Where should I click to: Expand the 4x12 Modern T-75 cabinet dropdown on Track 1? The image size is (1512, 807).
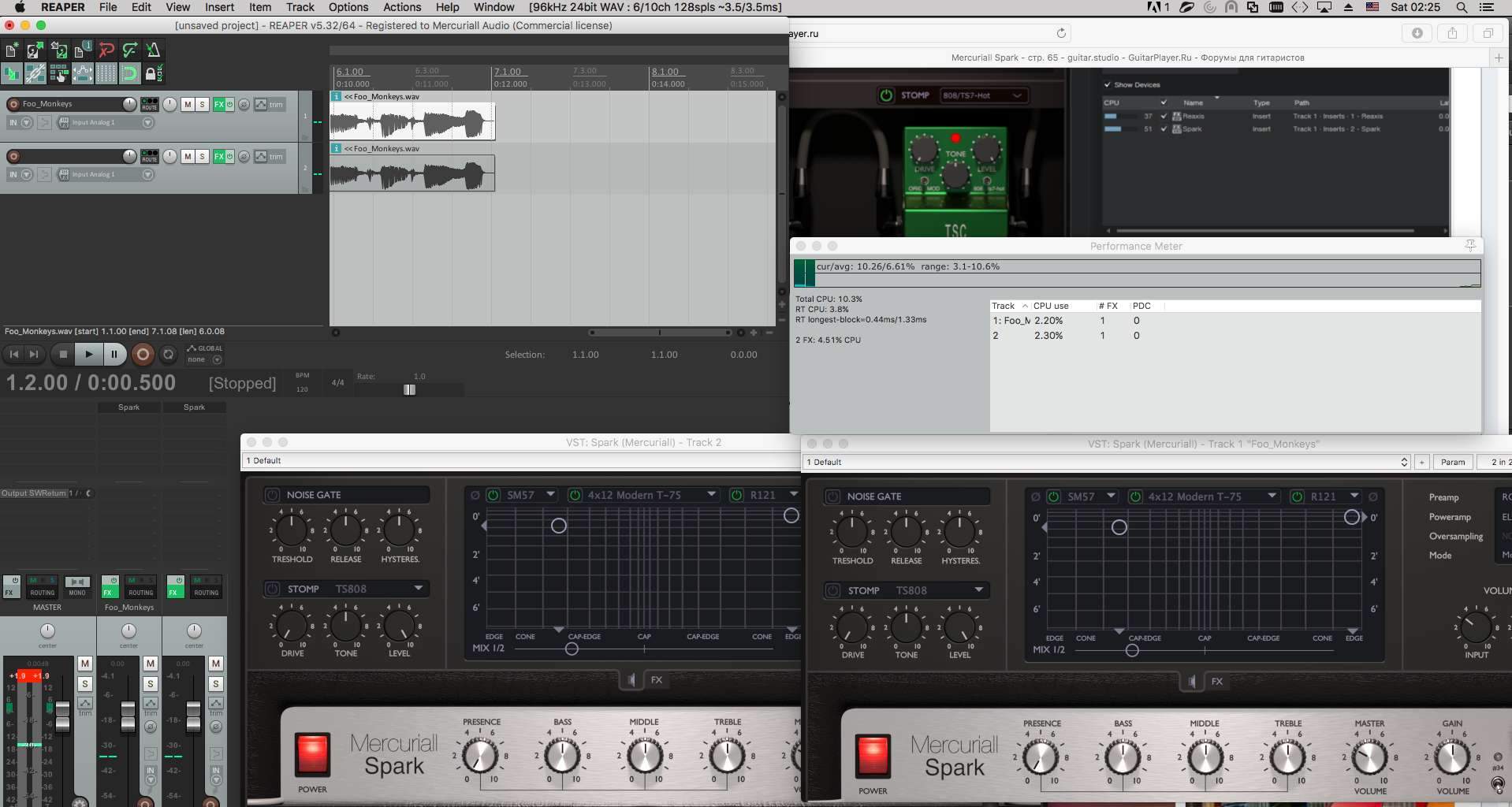click(1272, 496)
